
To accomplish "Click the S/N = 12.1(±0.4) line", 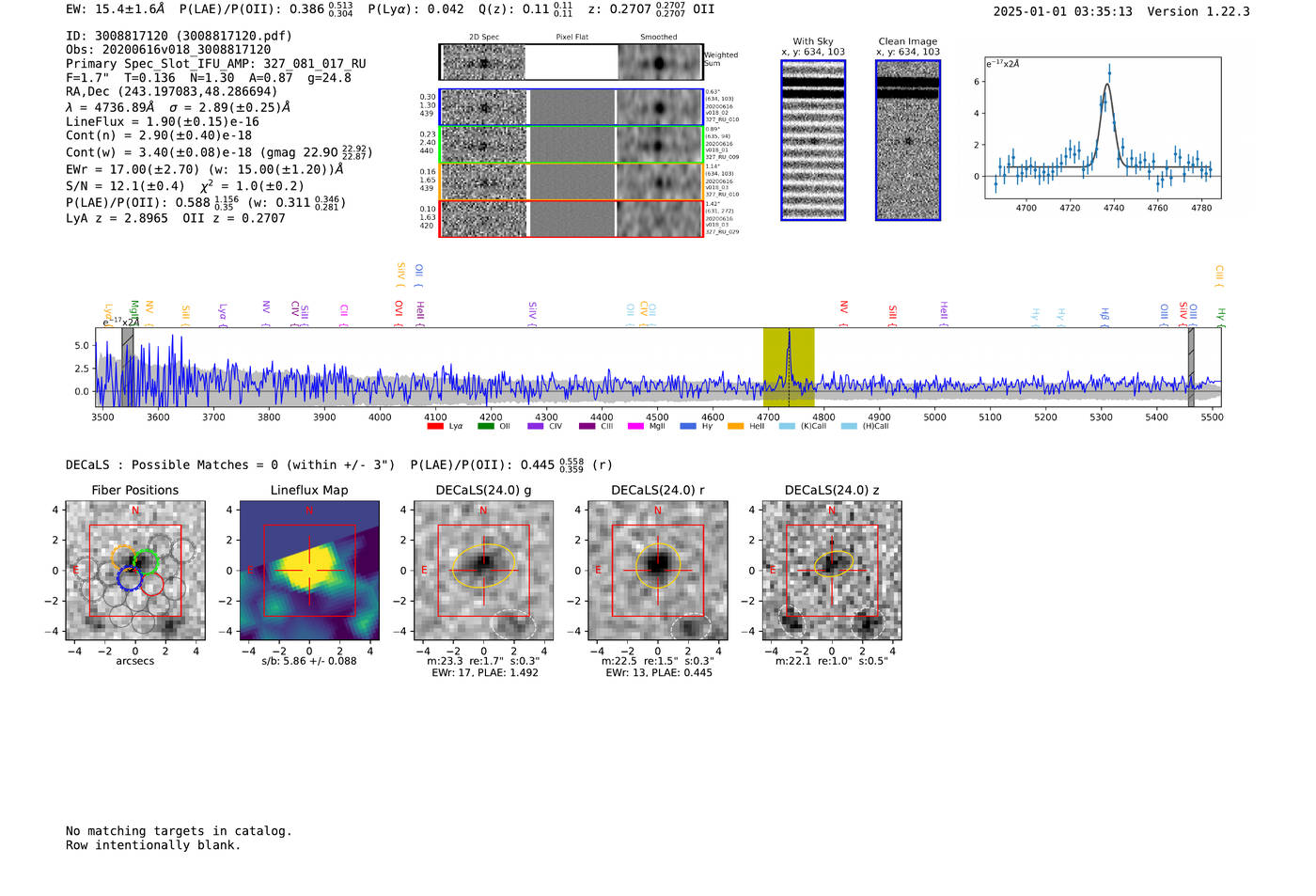I will (x=185, y=185).
